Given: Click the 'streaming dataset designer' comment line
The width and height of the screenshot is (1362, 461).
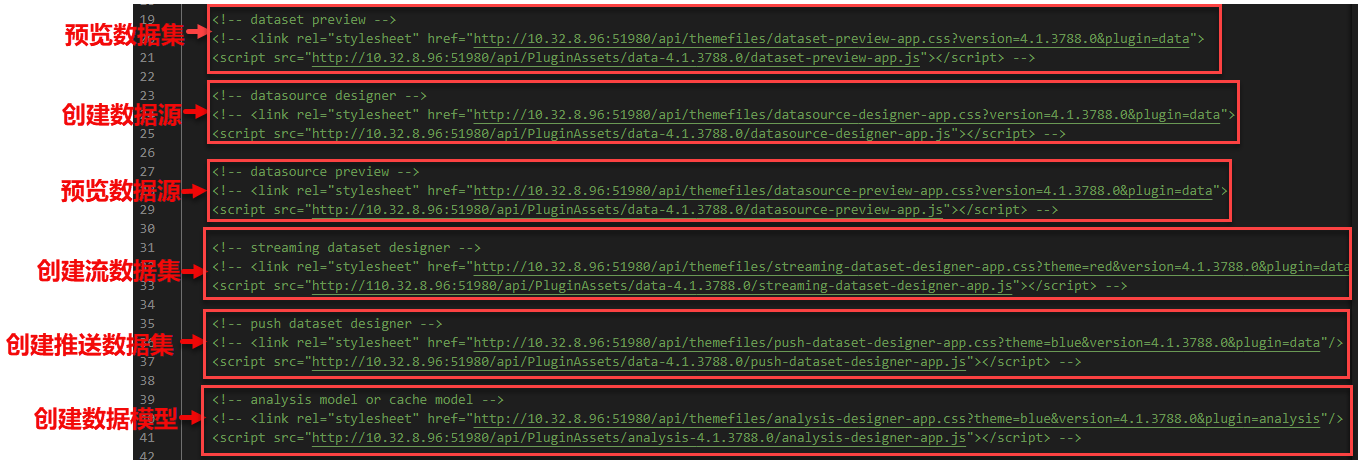Looking at the screenshot, I should coord(347,248).
